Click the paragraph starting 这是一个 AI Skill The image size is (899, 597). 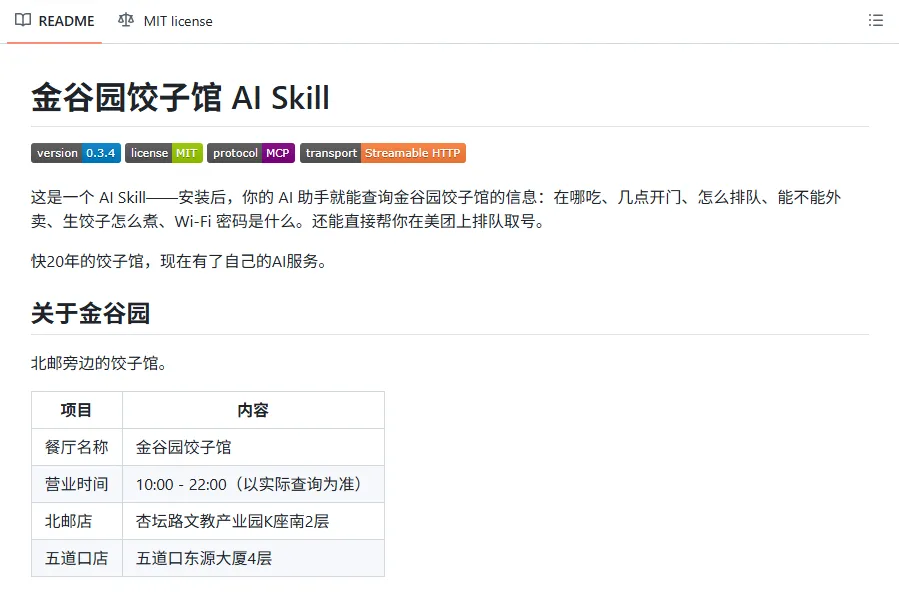[x=436, y=209]
